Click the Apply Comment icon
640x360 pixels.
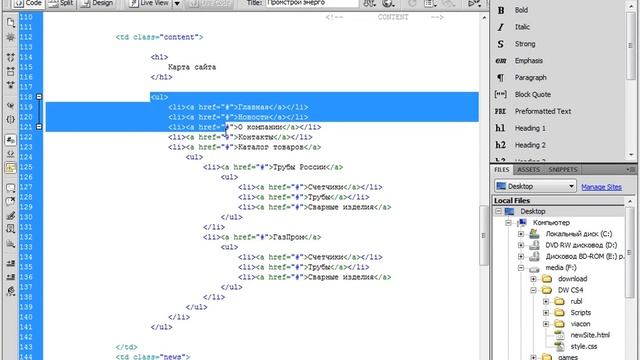point(11,188)
